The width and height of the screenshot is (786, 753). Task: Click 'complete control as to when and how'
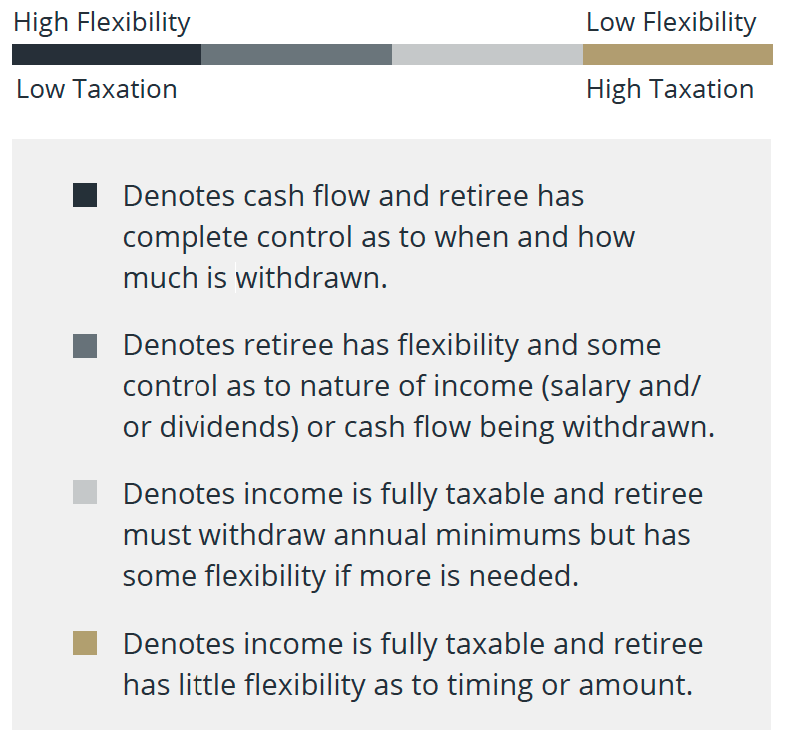(379, 237)
